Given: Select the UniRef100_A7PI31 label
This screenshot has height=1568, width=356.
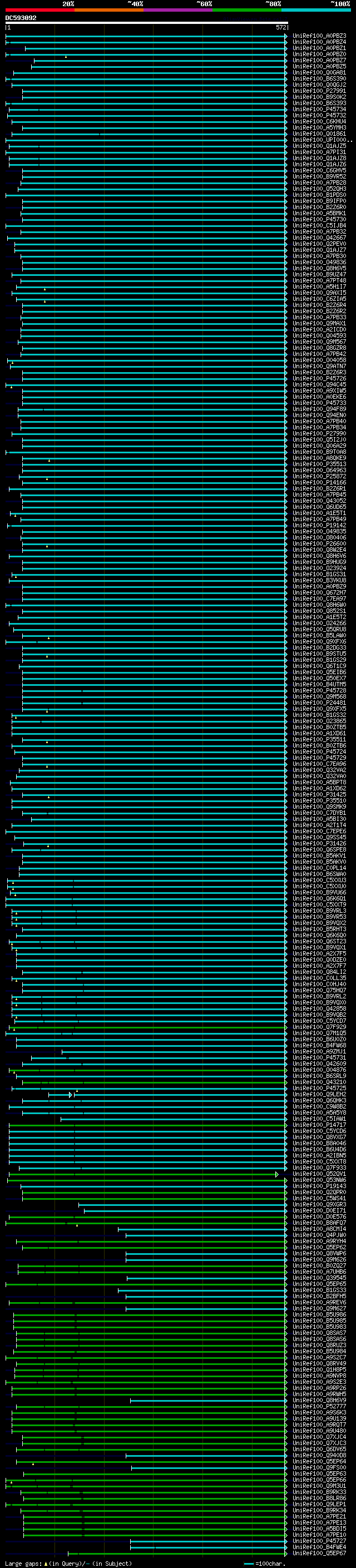Looking at the screenshot, I should (319, 152).
